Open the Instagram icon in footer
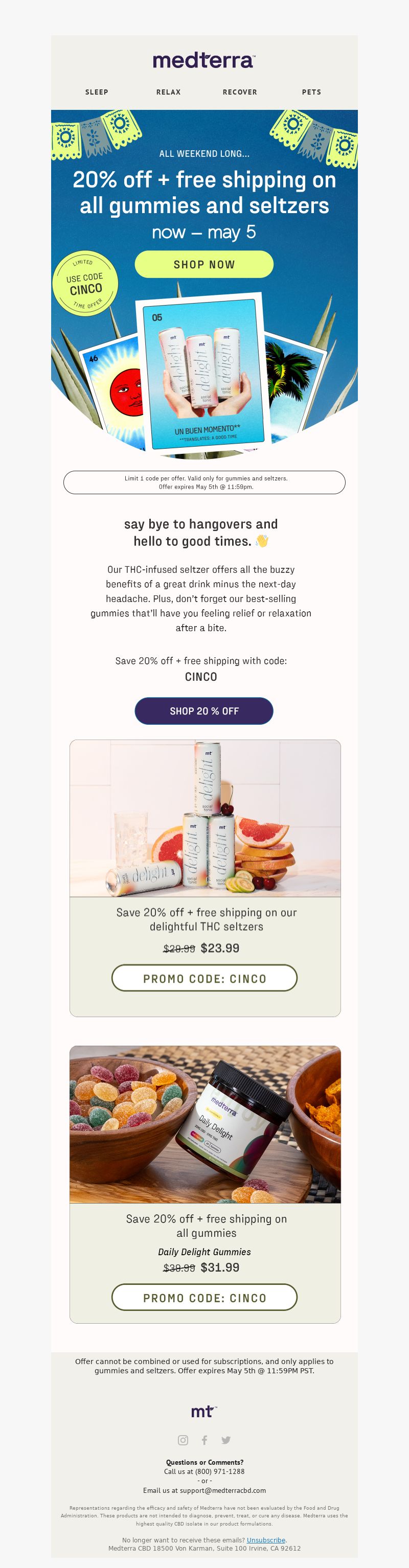The height and width of the screenshot is (1568, 409). tap(183, 1440)
